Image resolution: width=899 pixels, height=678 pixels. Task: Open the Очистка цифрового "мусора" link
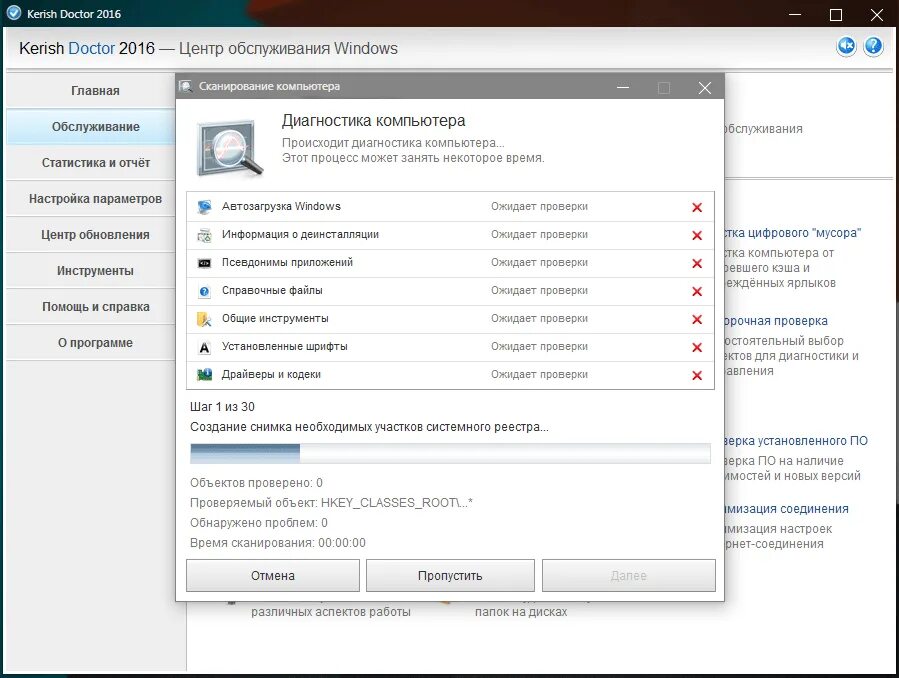792,233
